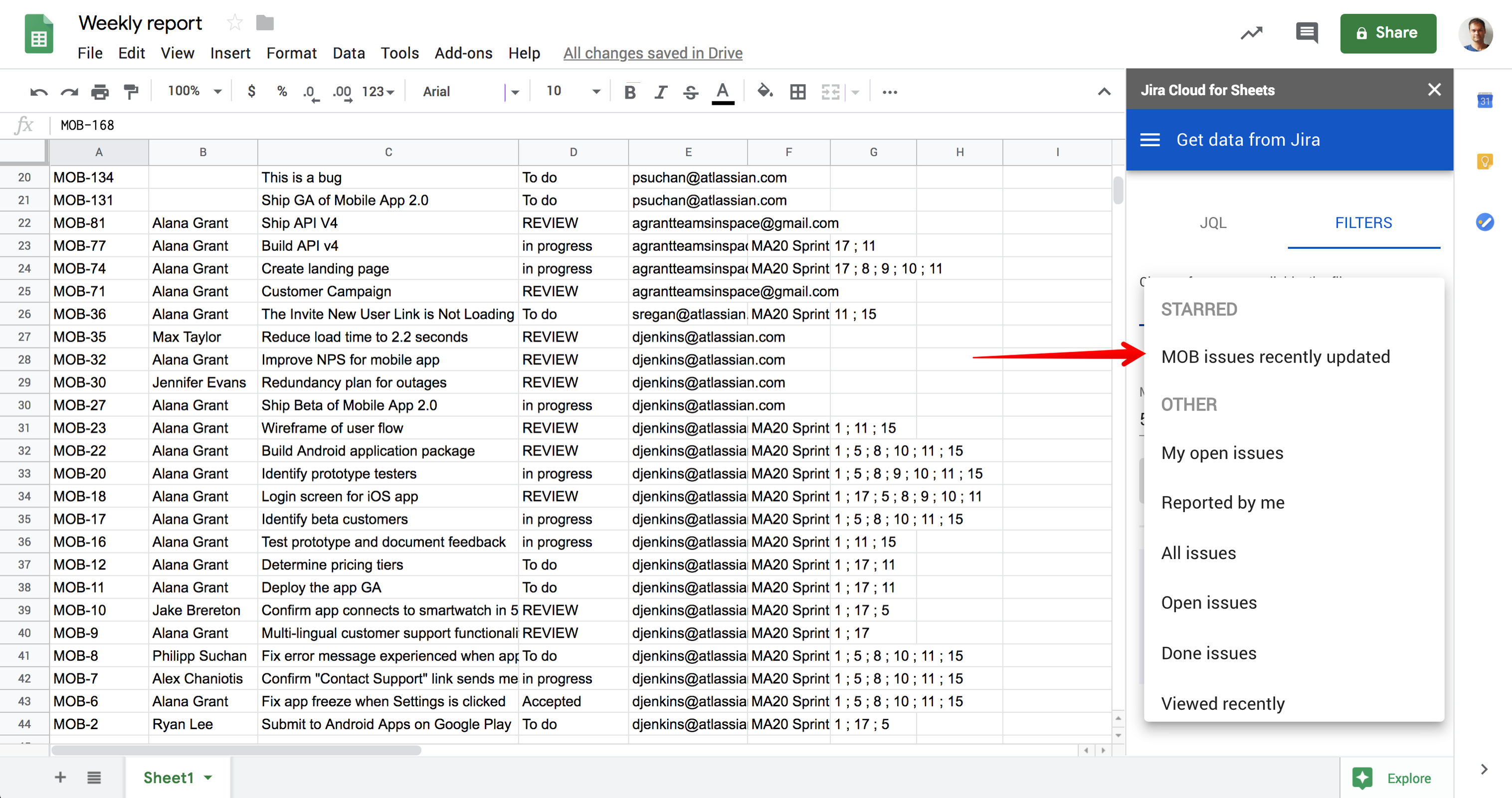Decrease decimal places icon
Image resolution: width=1512 pixels, height=798 pixels.
pos(311,92)
